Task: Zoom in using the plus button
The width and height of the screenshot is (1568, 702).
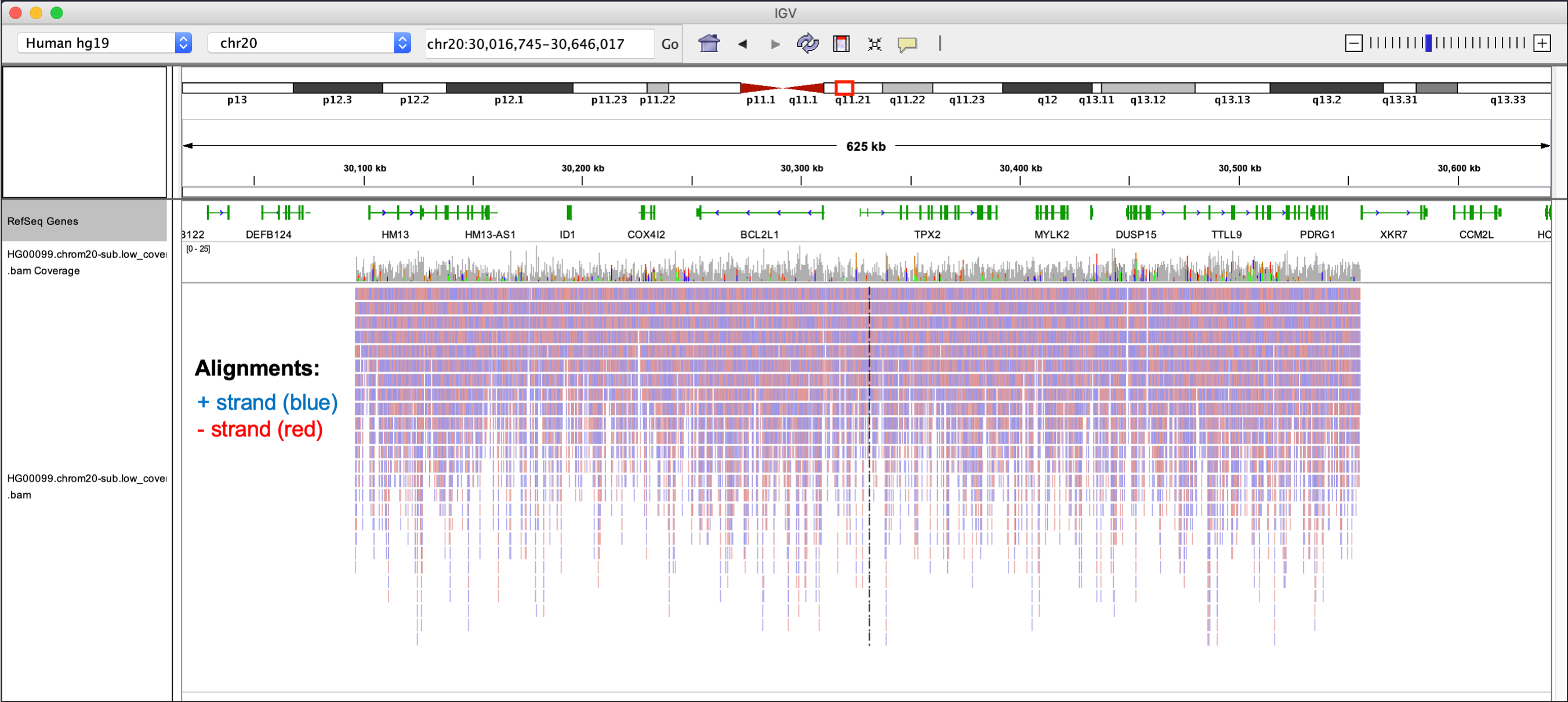Action: click(1541, 44)
